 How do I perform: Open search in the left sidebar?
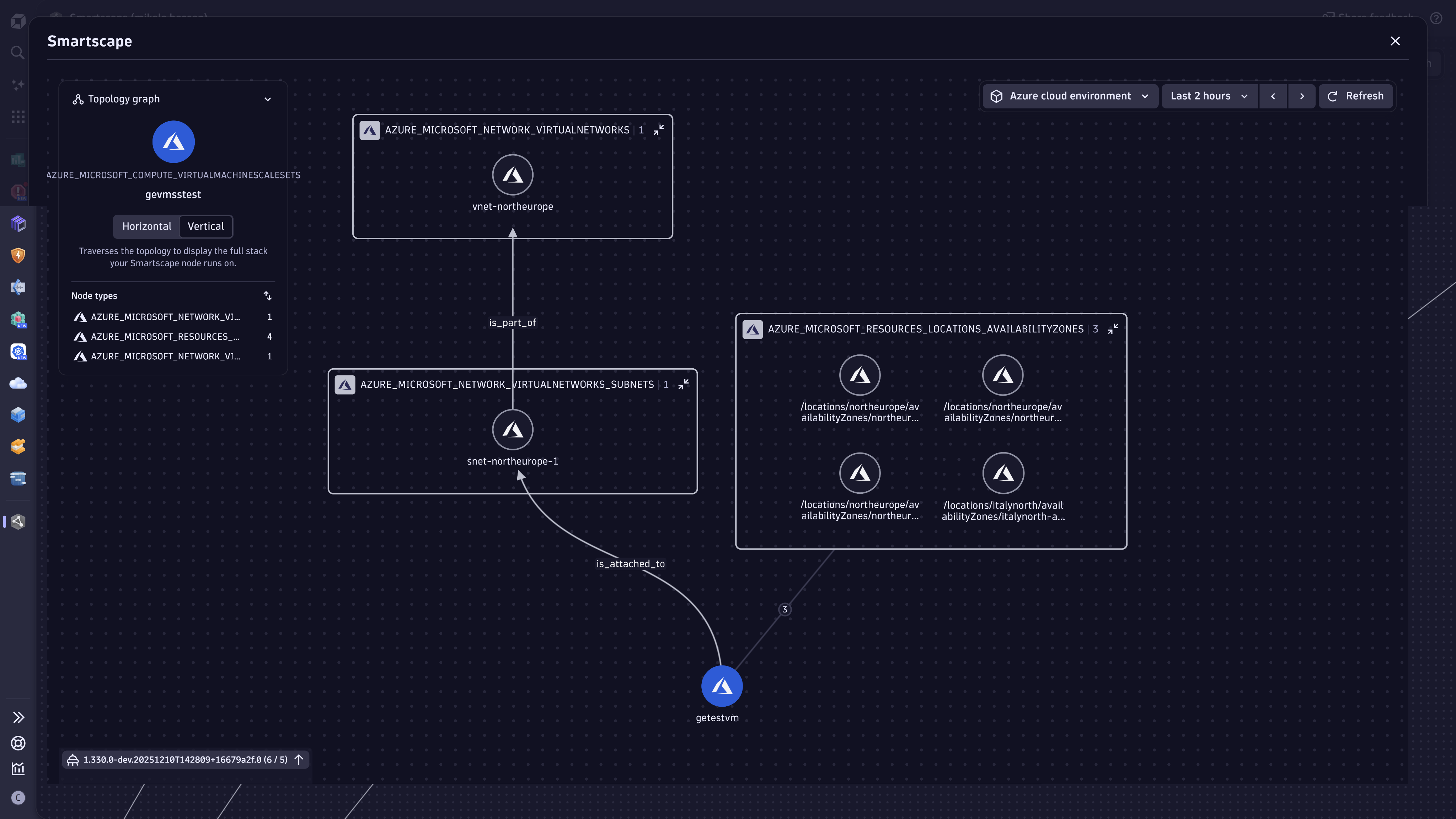tap(17, 53)
